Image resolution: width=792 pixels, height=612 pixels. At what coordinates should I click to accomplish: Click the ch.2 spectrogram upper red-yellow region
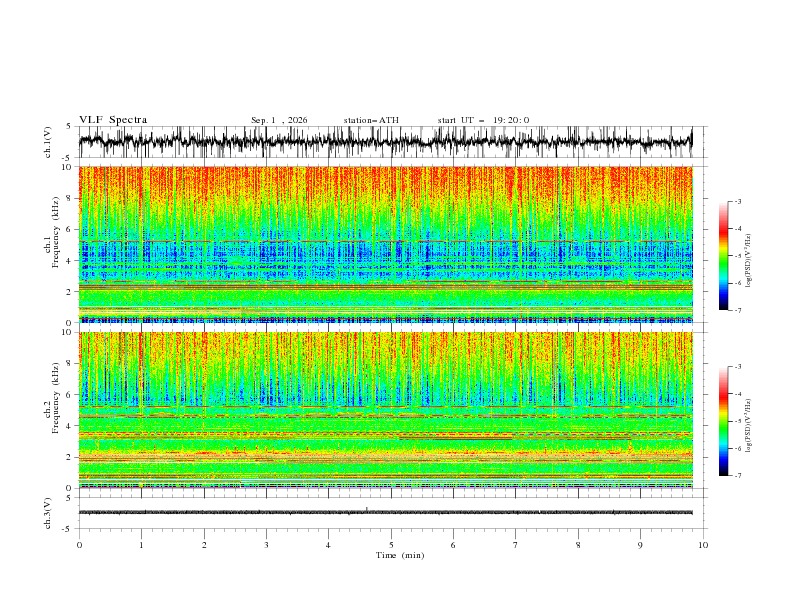[x=385, y=349]
